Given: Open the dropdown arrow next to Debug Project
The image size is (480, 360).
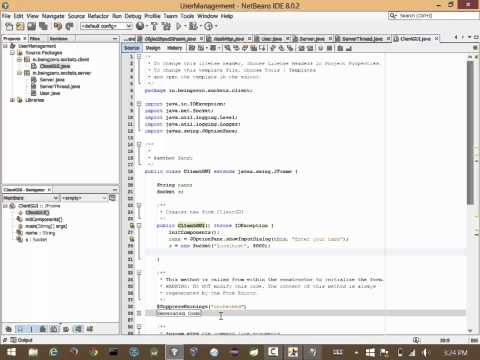Looking at the screenshot, I should (x=200, y=26).
